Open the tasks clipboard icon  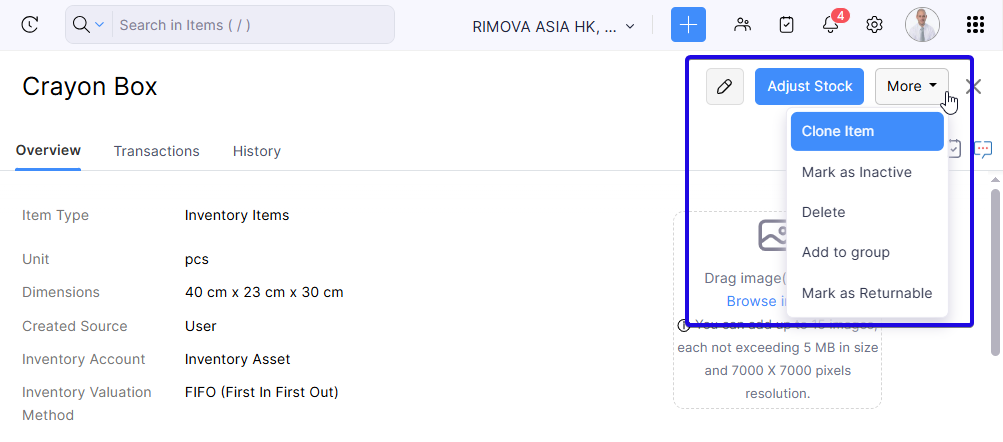(786, 25)
